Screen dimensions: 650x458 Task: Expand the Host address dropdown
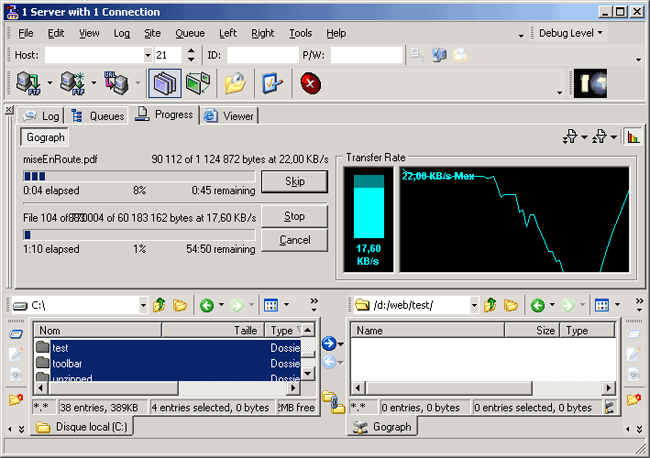click(148, 55)
